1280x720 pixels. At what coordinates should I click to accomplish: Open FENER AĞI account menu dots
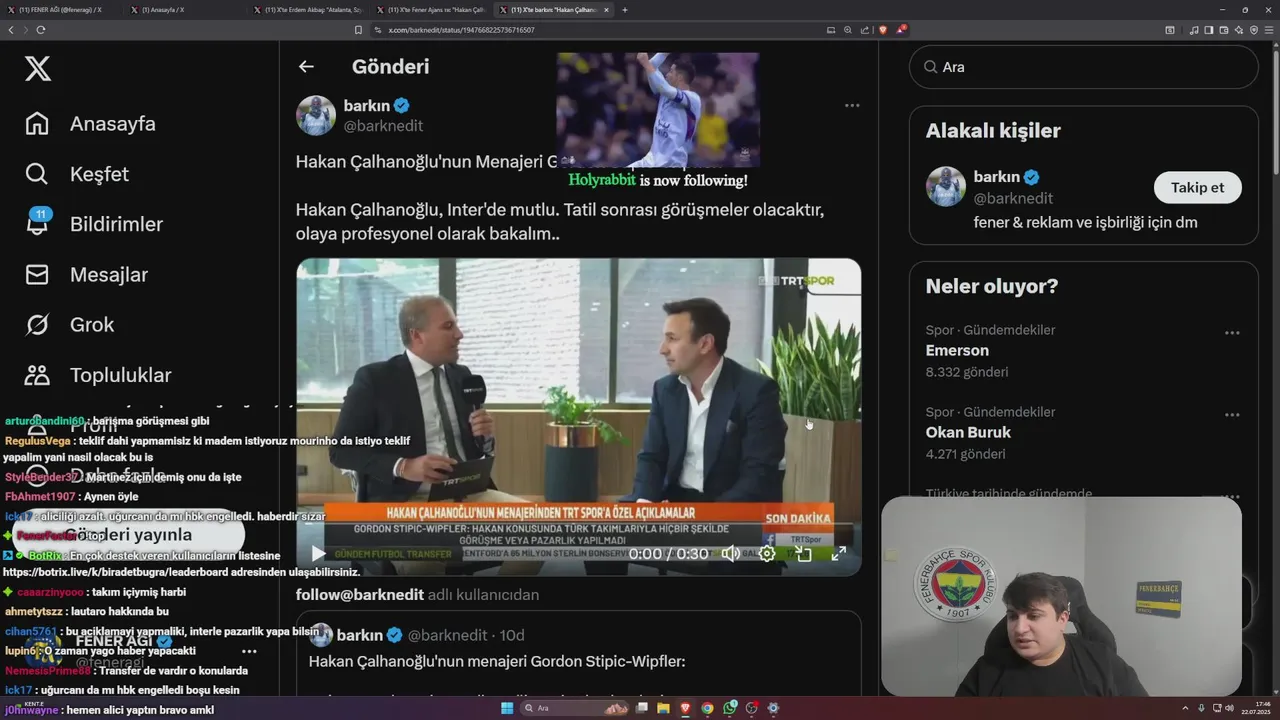click(x=249, y=651)
